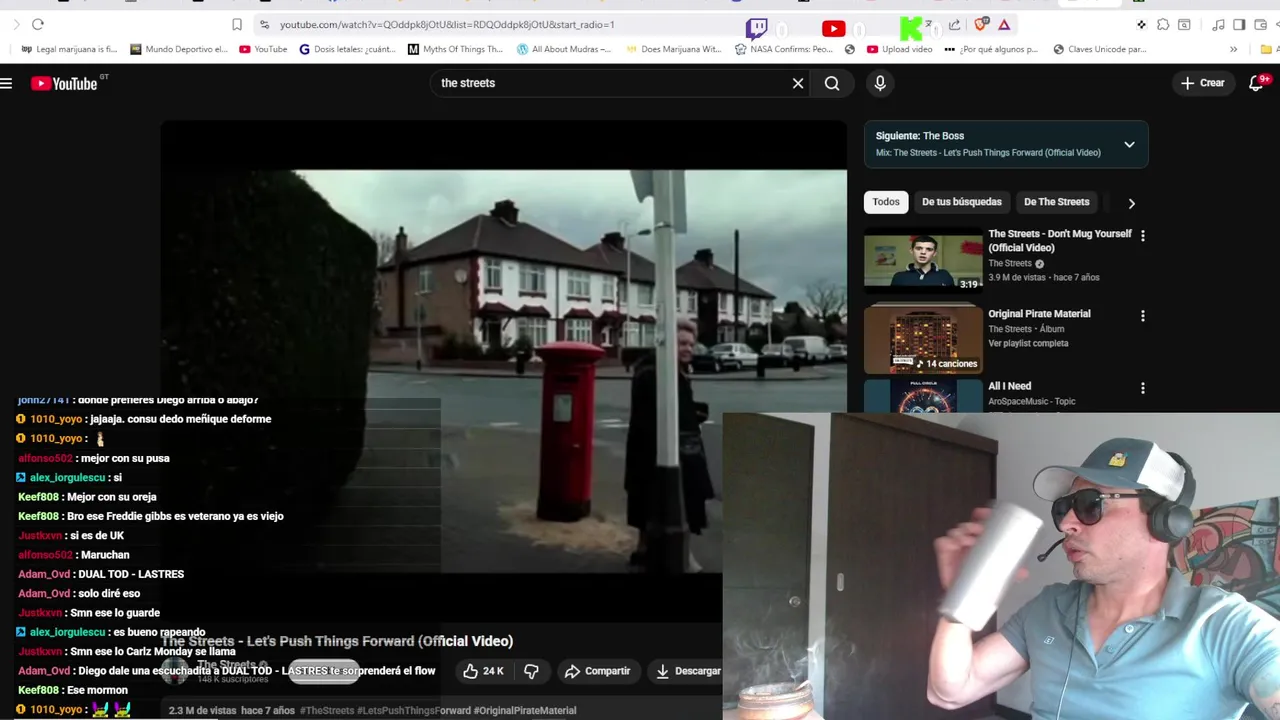
Task: Collapse the Siguiente mix playlist chevron
Action: coord(1129,145)
